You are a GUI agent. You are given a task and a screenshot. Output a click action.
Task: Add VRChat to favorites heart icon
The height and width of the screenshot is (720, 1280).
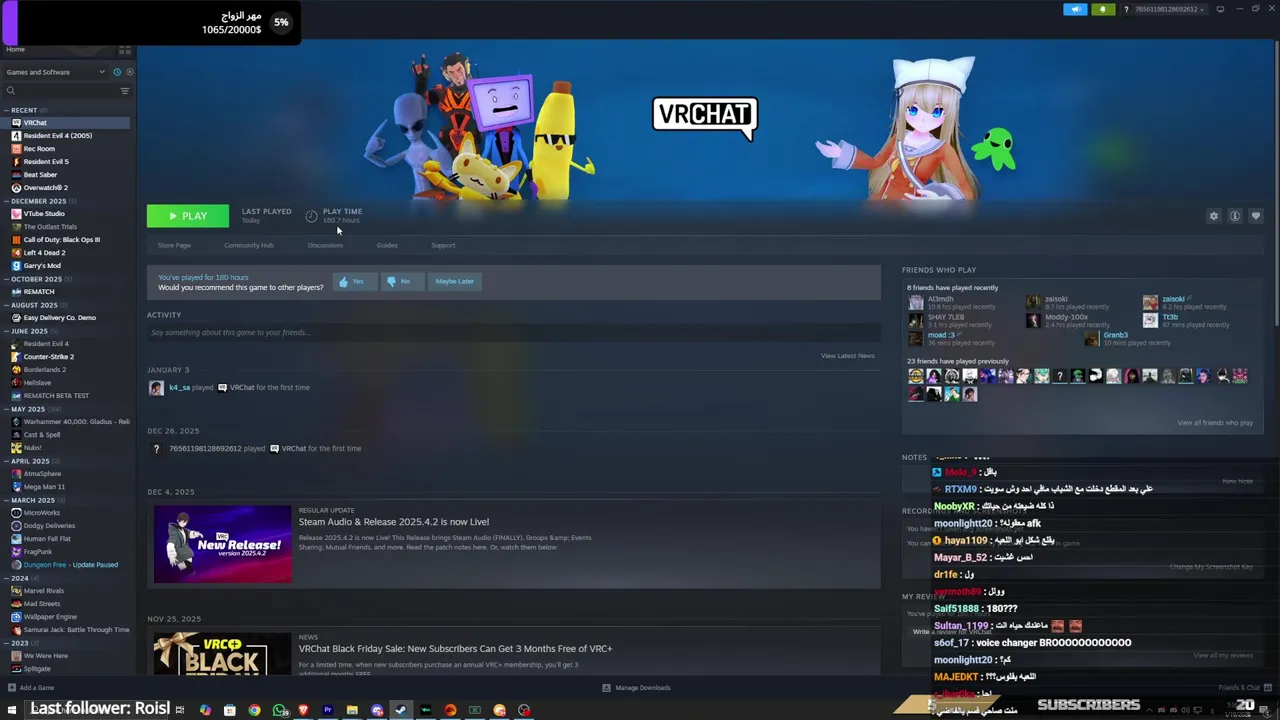click(x=1256, y=216)
